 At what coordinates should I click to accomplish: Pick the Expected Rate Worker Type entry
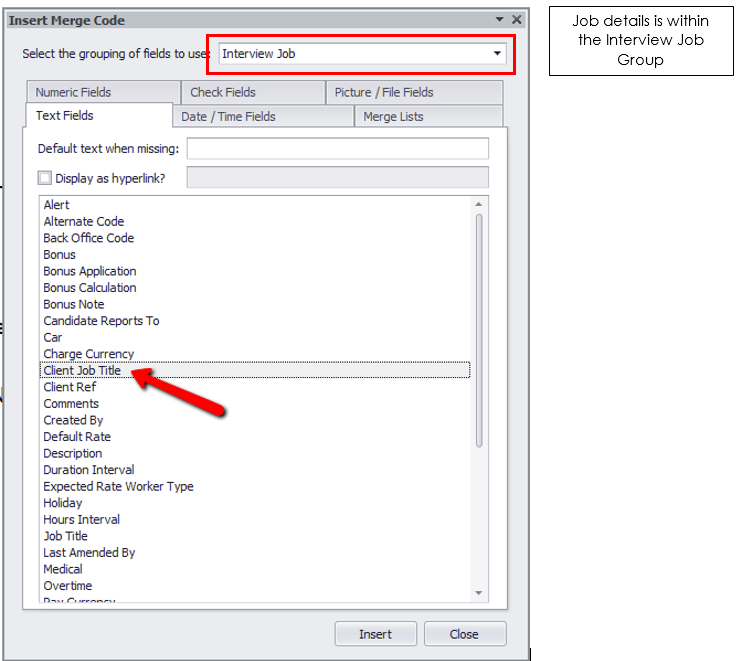click(118, 486)
